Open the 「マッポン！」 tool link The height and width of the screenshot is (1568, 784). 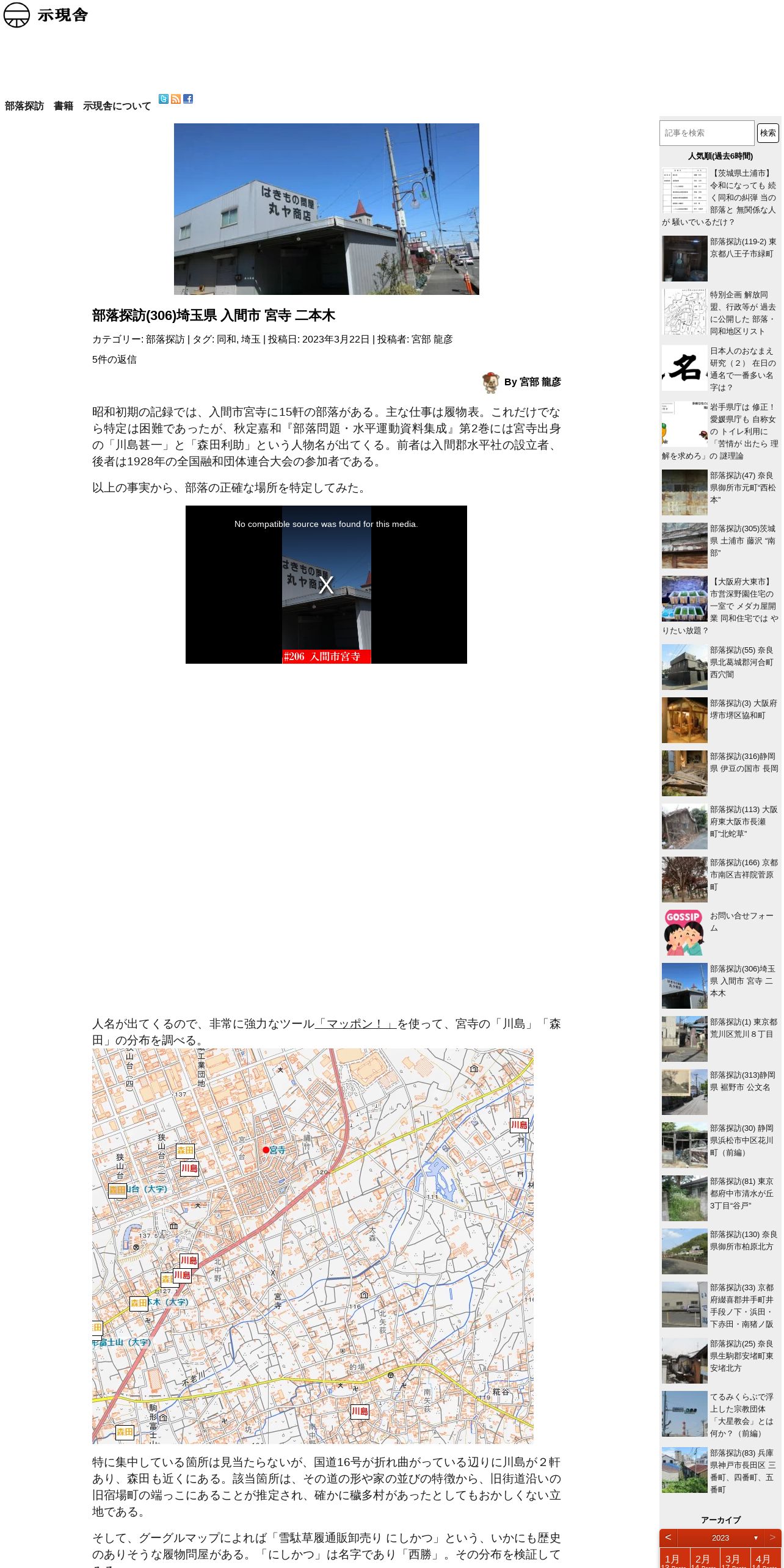pos(356,1024)
